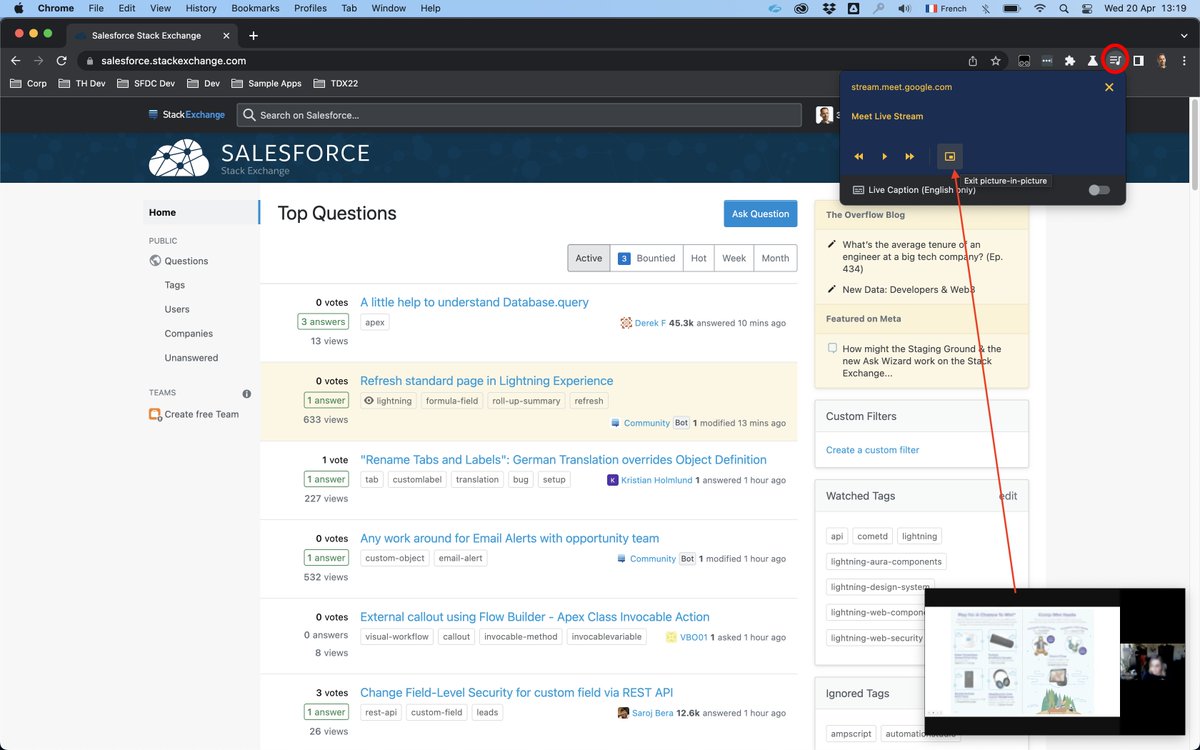Fast-forward the Meet Live Stream
The height and width of the screenshot is (750, 1200).
point(910,157)
